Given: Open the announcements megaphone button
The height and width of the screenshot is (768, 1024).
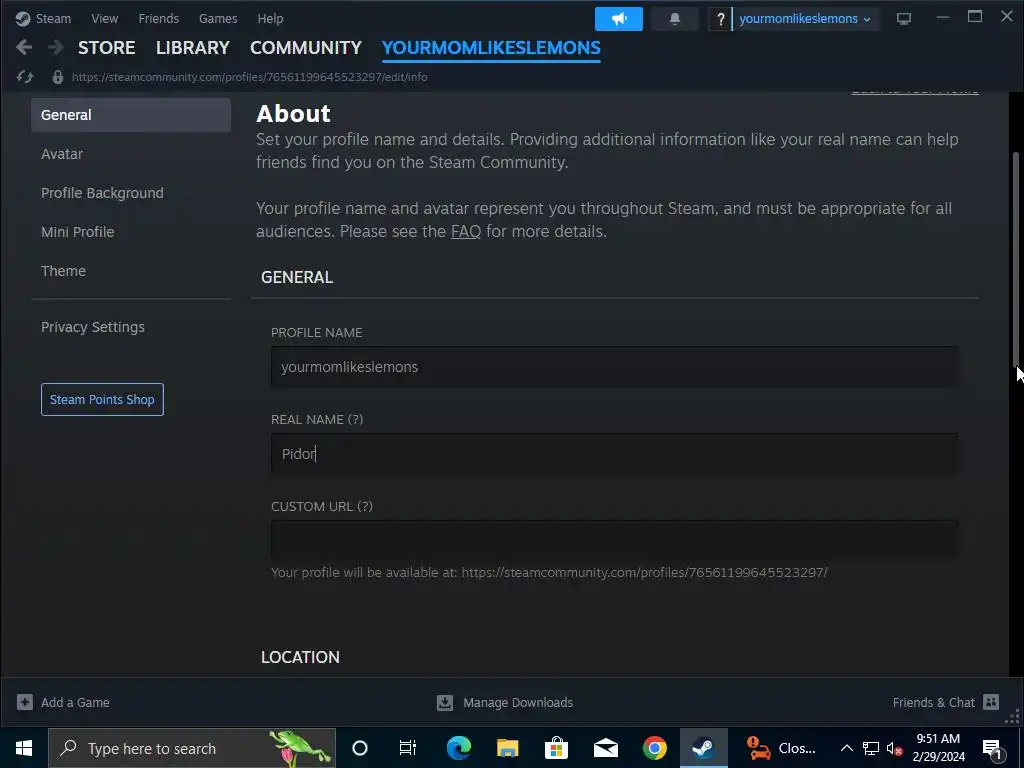Looking at the screenshot, I should coord(618,19).
